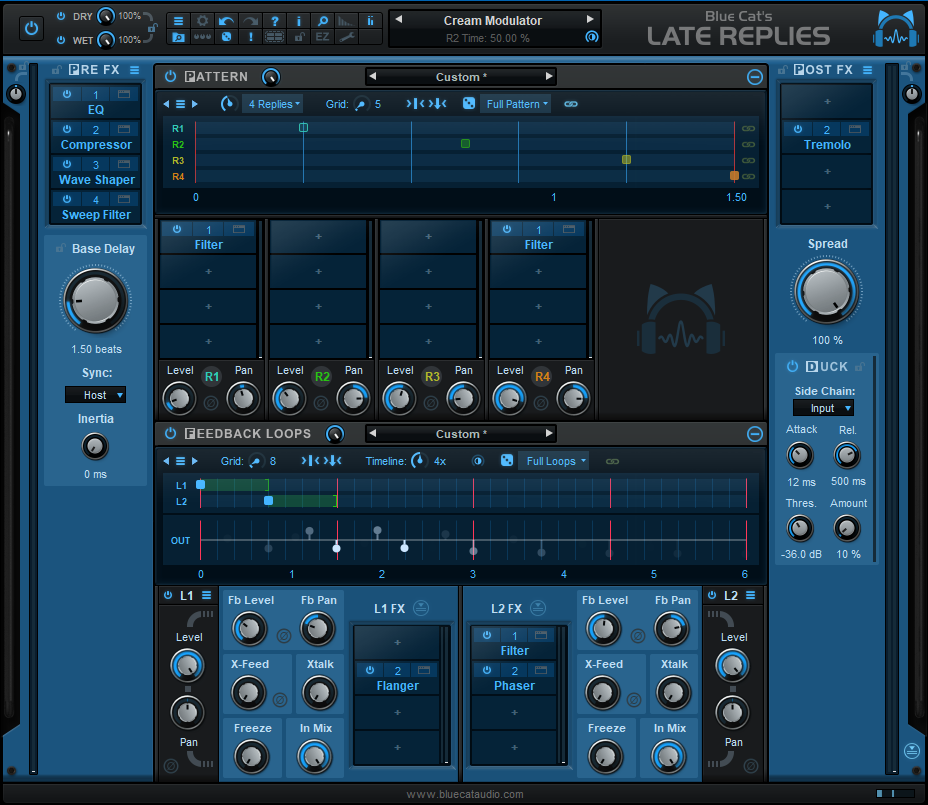Select the R2 green marker in pattern grid
This screenshot has height=805, width=928.
pyautogui.click(x=465, y=143)
